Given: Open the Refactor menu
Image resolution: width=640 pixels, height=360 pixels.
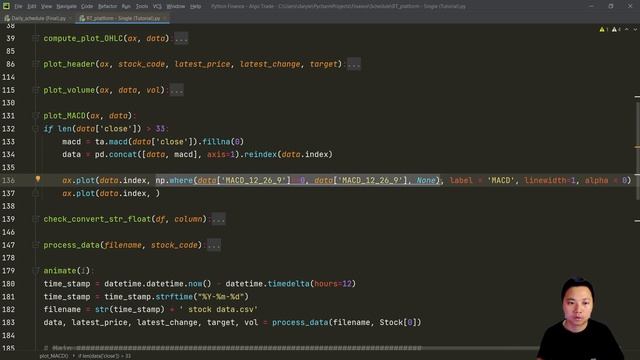Looking at the screenshot, I should tap(107, 6).
